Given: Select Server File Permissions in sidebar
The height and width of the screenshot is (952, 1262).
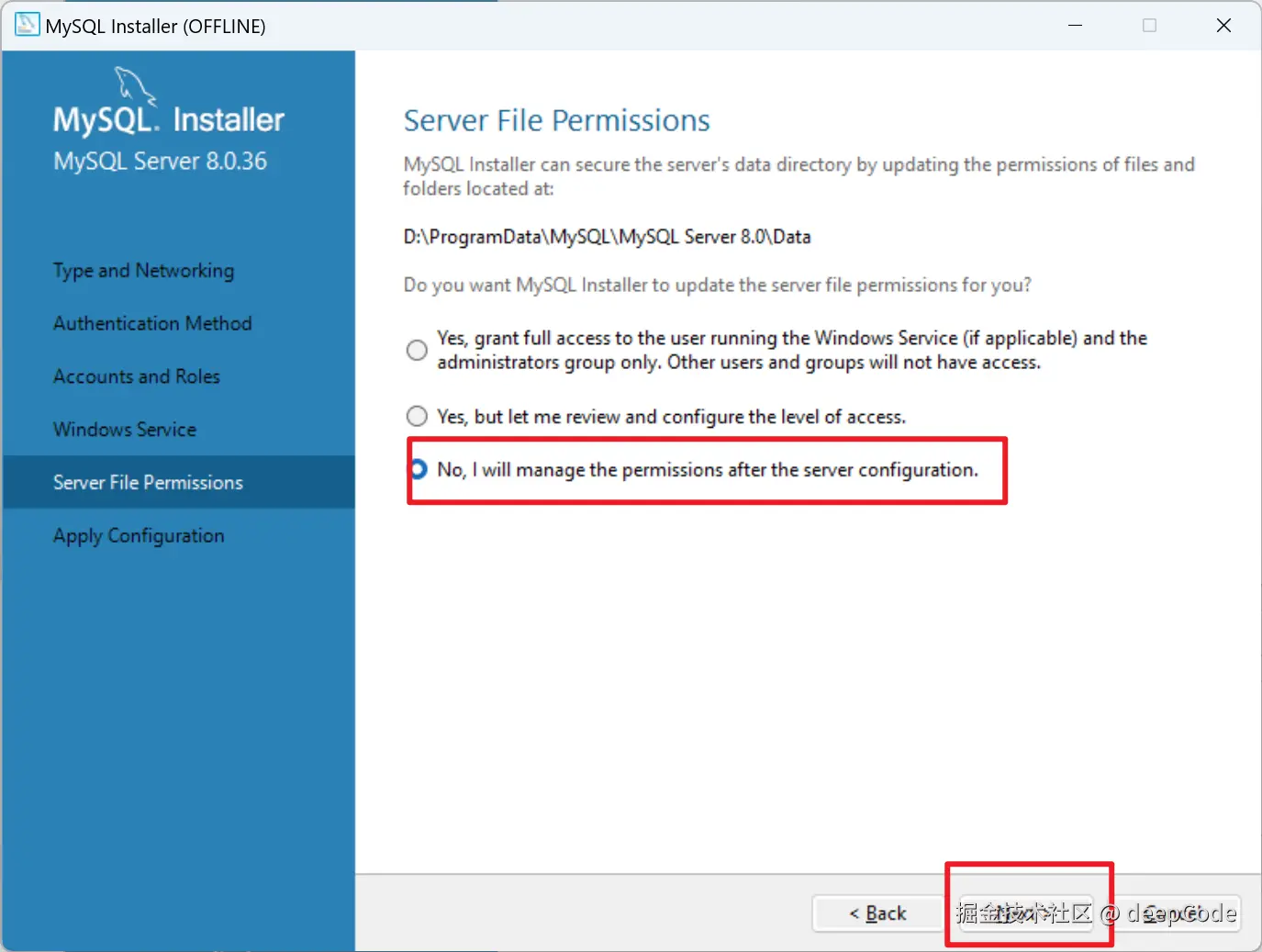Looking at the screenshot, I should point(148,483).
